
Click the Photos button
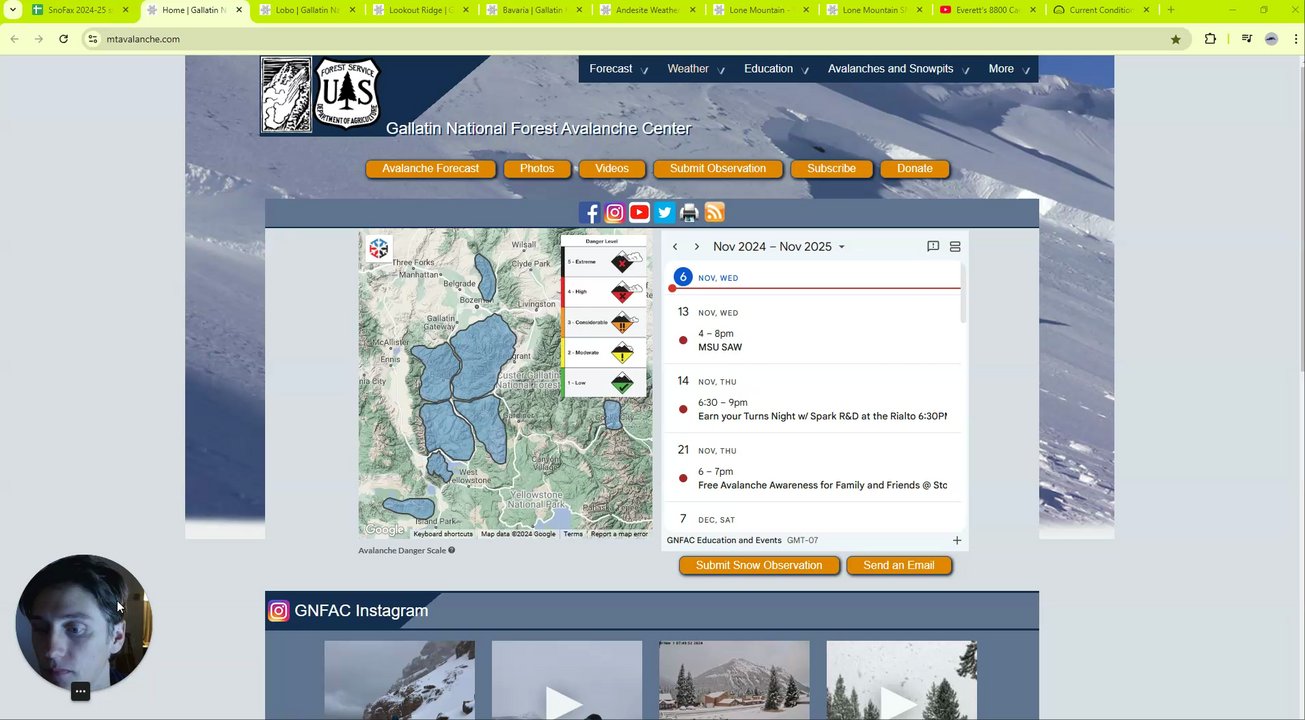coord(537,169)
